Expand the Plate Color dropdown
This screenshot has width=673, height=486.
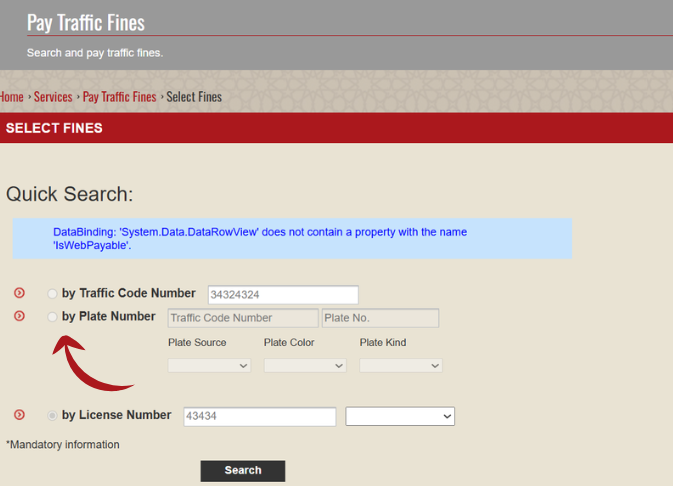coord(305,366)
